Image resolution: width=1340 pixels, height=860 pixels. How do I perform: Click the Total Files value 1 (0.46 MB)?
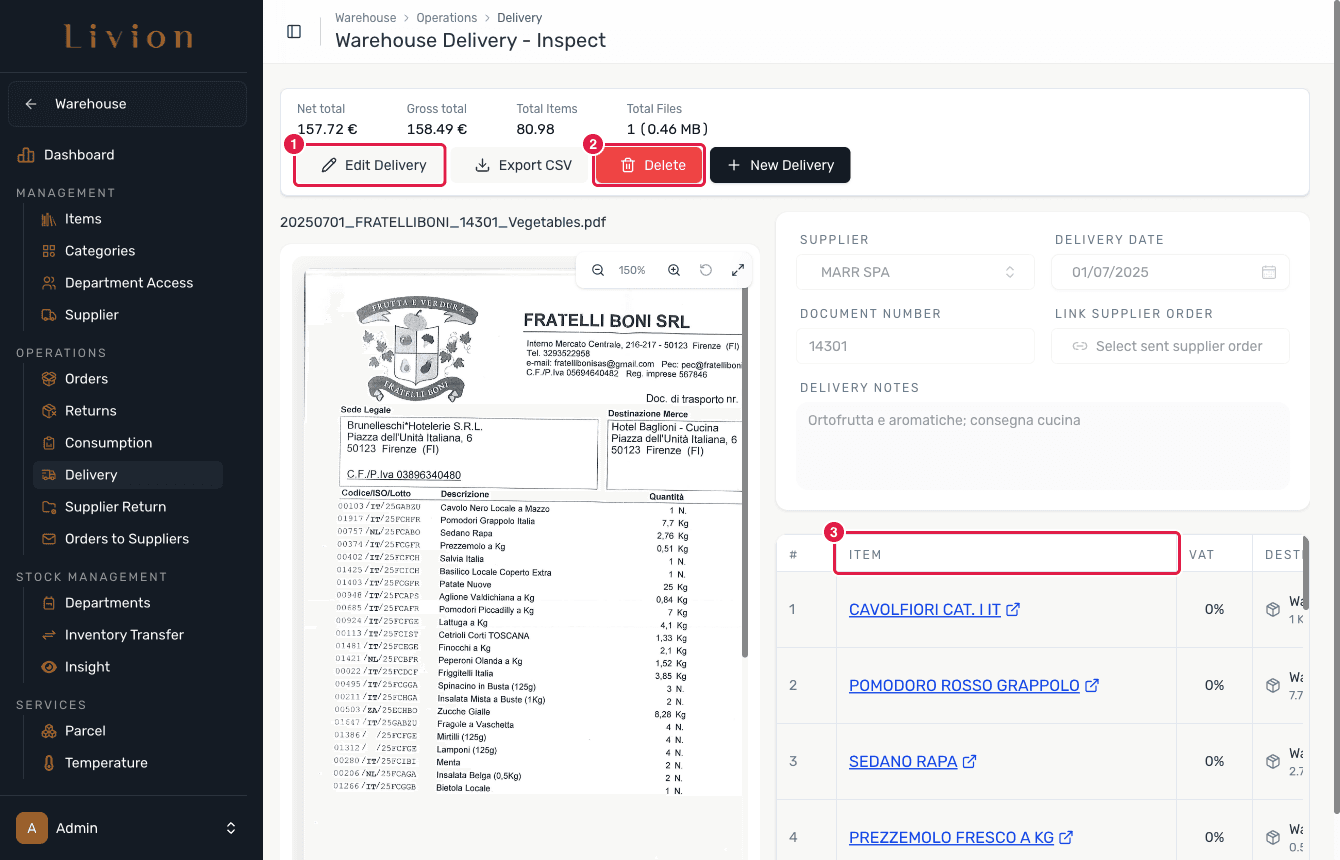[668, 129]
